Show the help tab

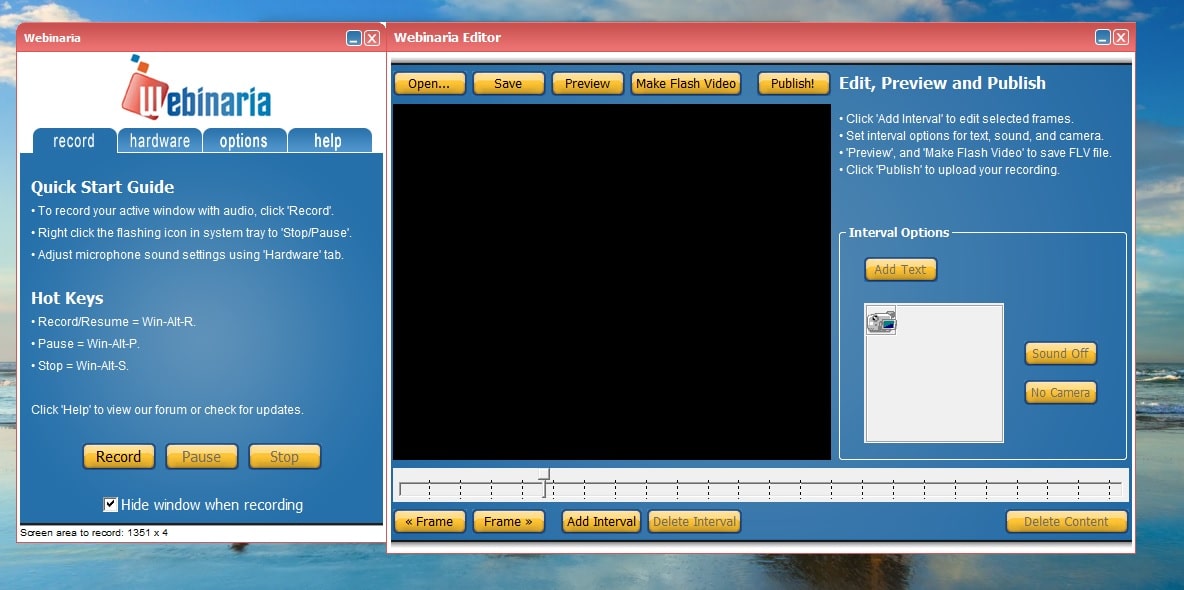[x=328, y=141]
